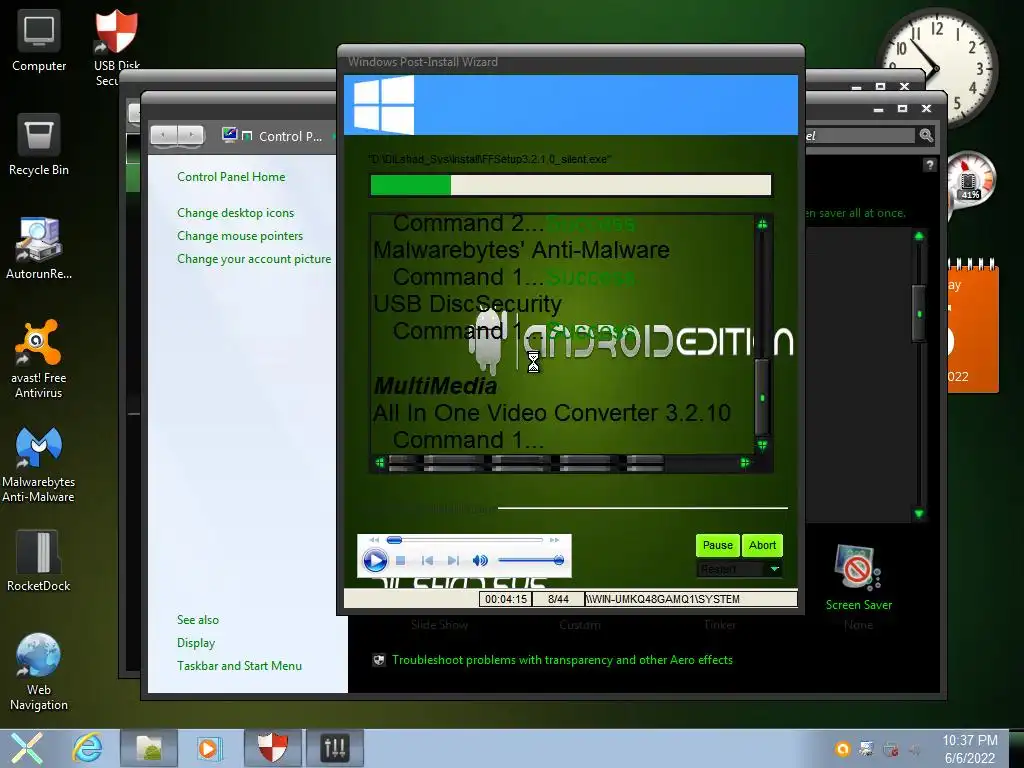
Task: Click the desktop analog clock gadget
Action: pos(938,68)
